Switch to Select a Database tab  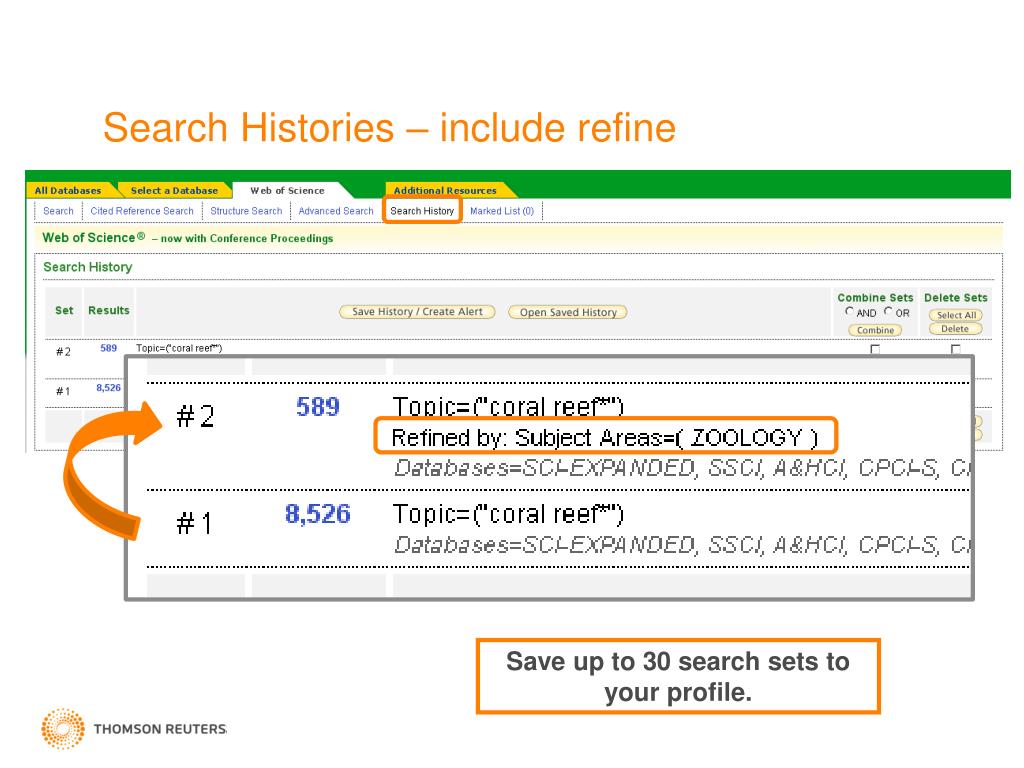[174, 190]
